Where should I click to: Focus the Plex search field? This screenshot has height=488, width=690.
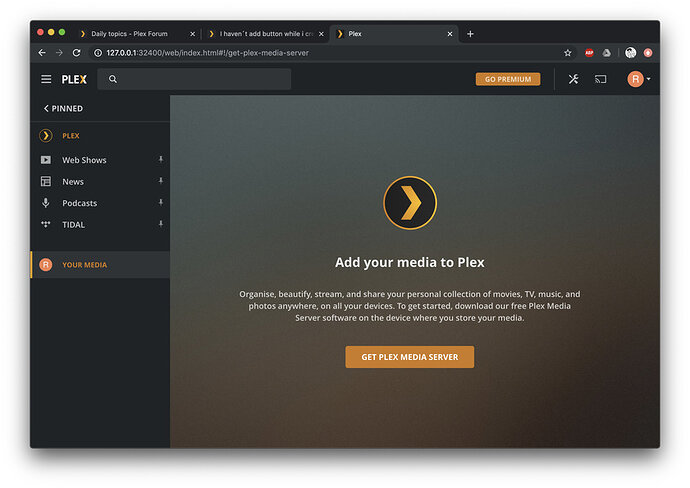[x=194, y=79]
